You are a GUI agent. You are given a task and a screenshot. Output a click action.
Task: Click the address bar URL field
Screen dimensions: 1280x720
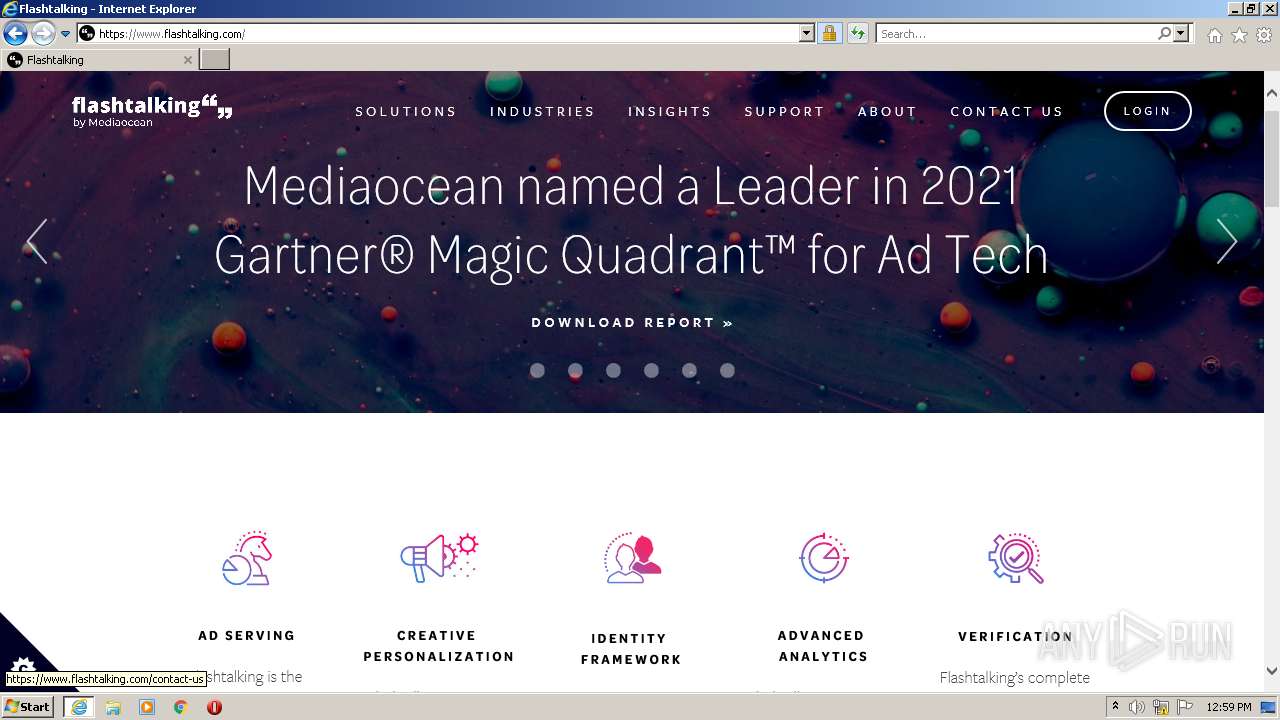438,34
